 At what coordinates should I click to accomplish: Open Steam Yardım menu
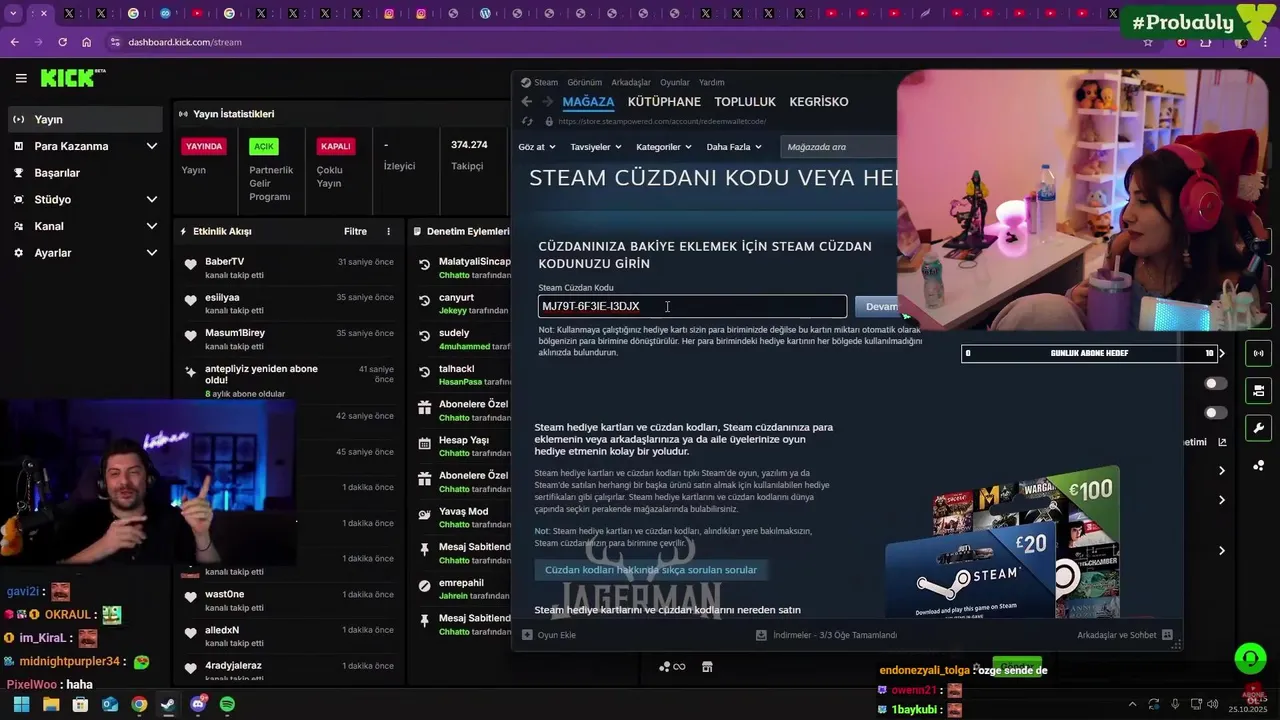tap(711, 82)
